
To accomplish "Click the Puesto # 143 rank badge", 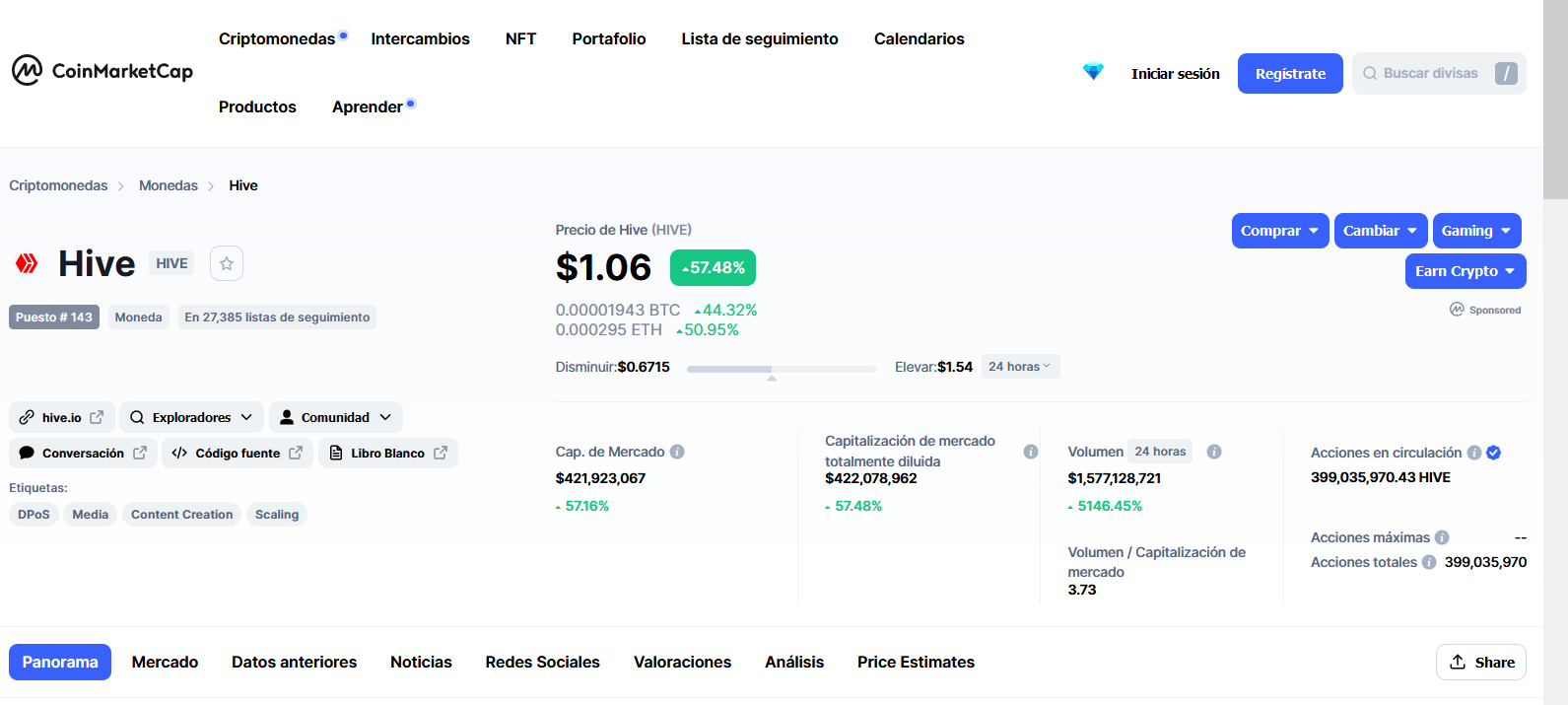I will tap(54, 317).
